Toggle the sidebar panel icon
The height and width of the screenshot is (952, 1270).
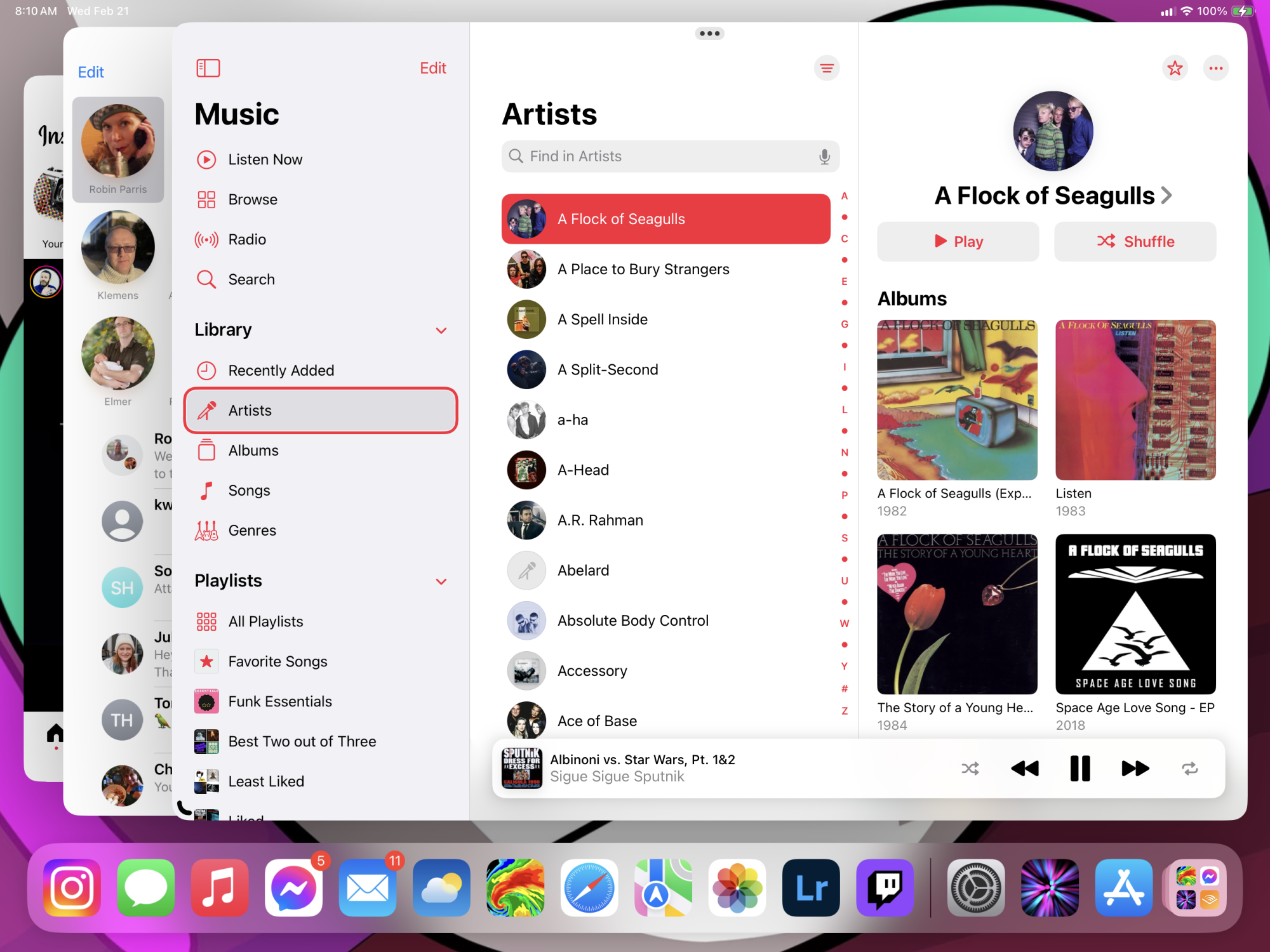(208, 68)
